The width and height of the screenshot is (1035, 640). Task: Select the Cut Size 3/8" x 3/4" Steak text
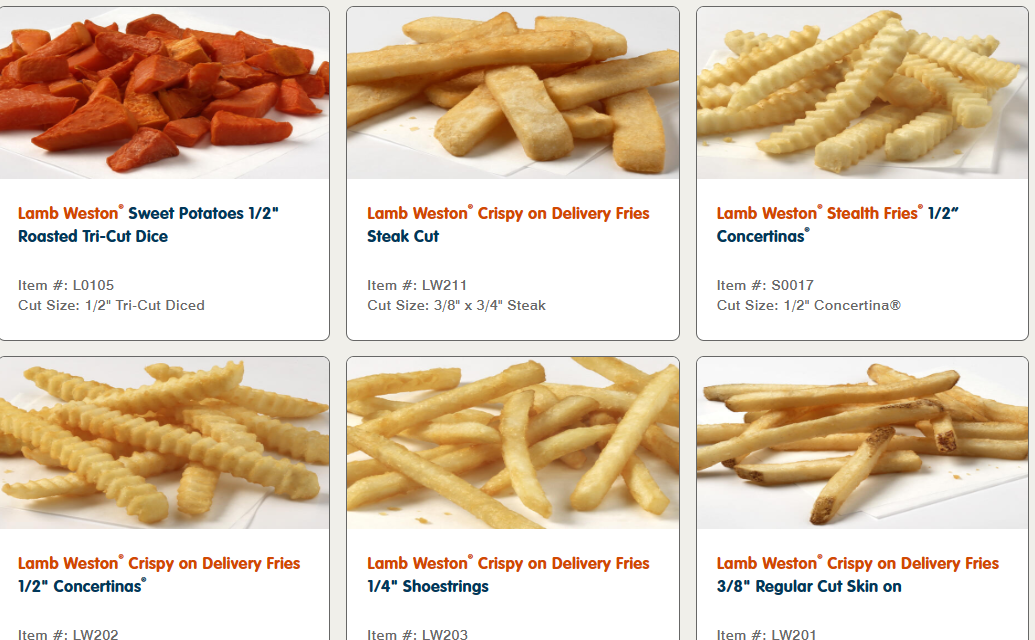457,305
